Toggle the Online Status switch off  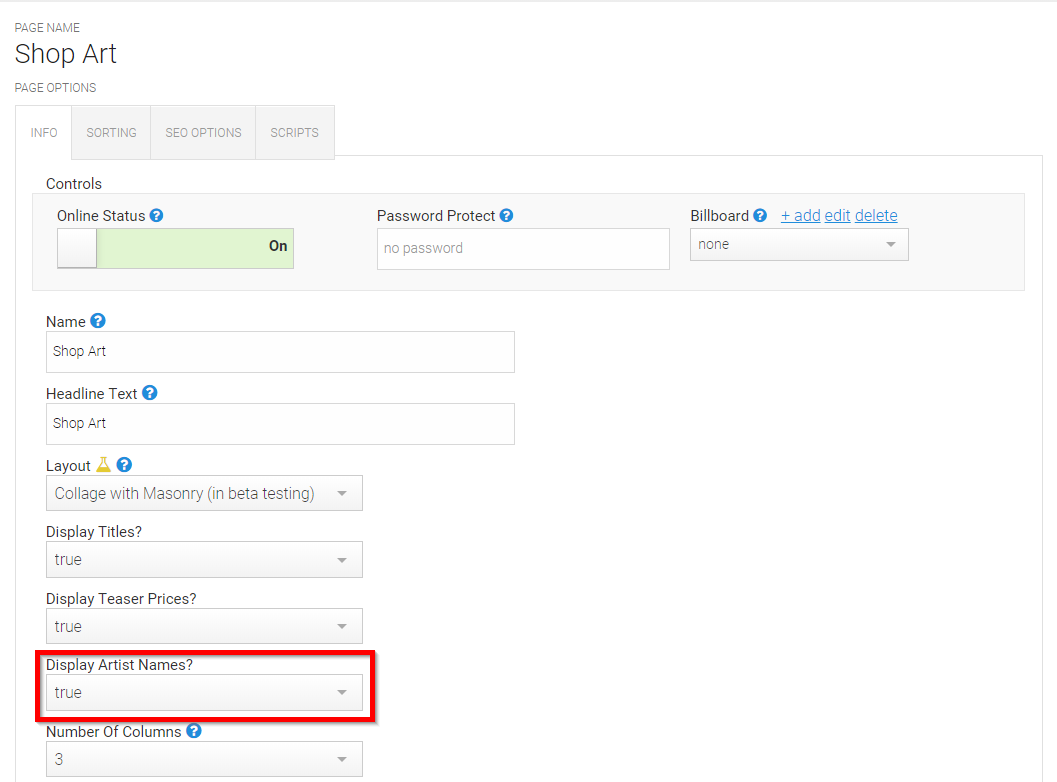175,248
